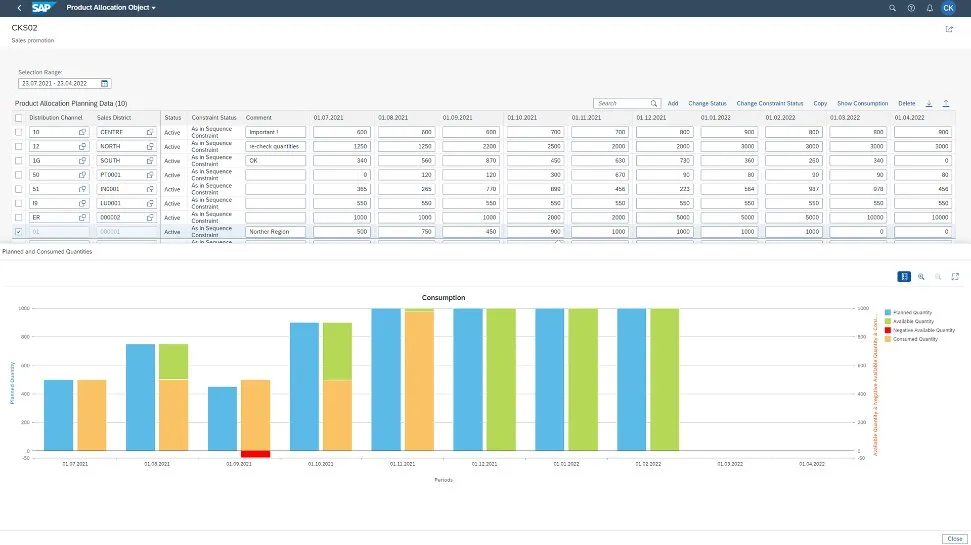971x545 pixels.
Task: Check the select-all checkbox in the table header
Action: [19, 117]
